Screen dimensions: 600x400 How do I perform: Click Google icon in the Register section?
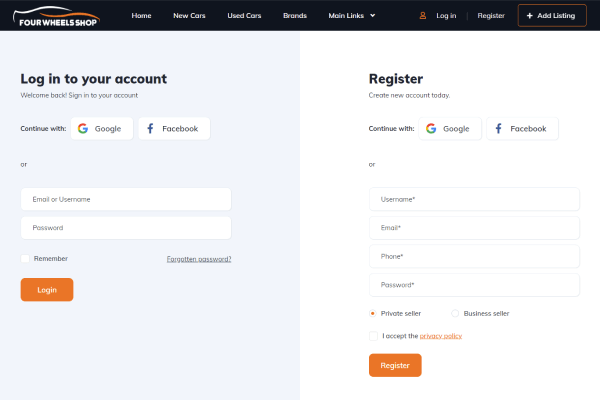(431, 129)
